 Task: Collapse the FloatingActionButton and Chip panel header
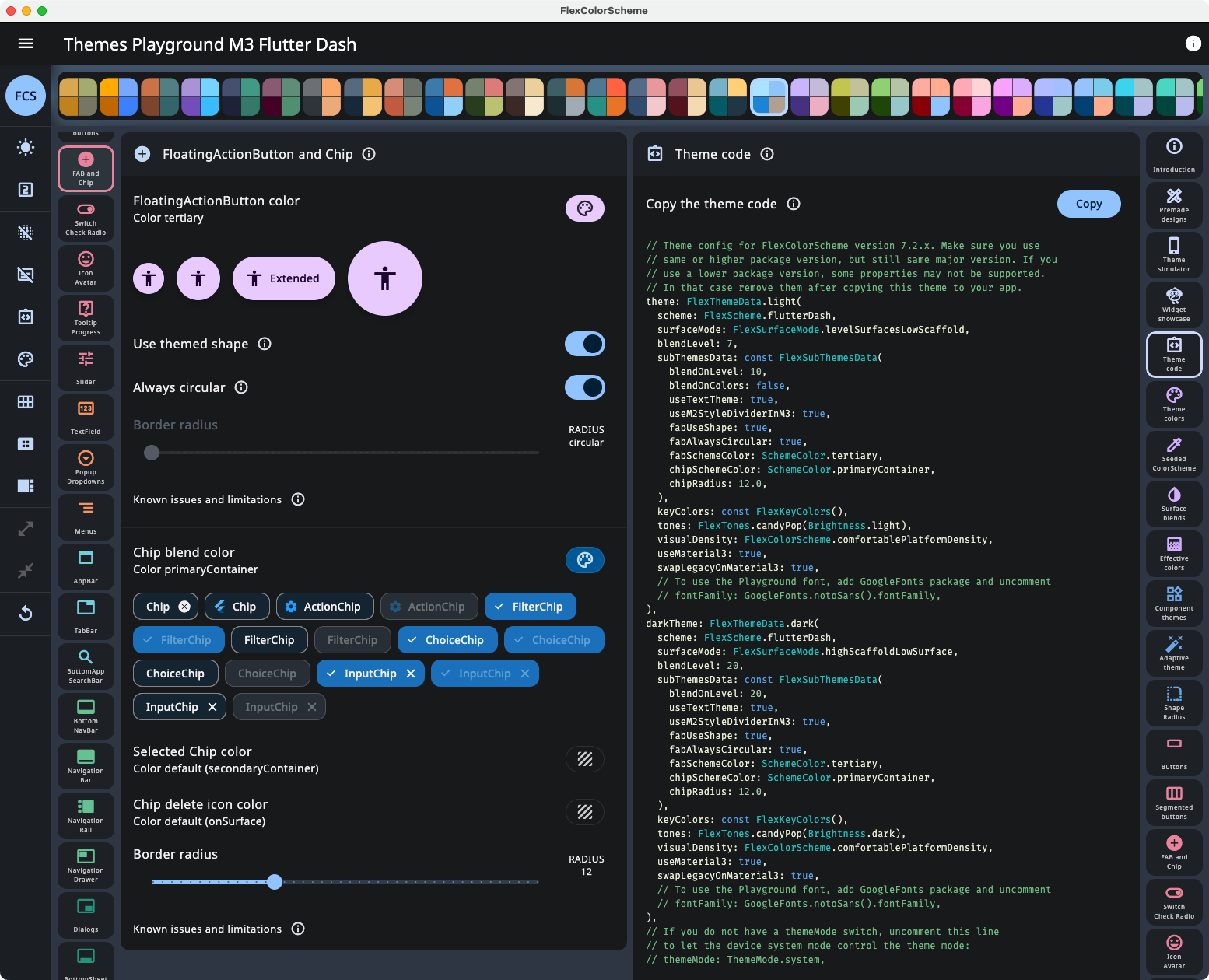pos(373,154)
